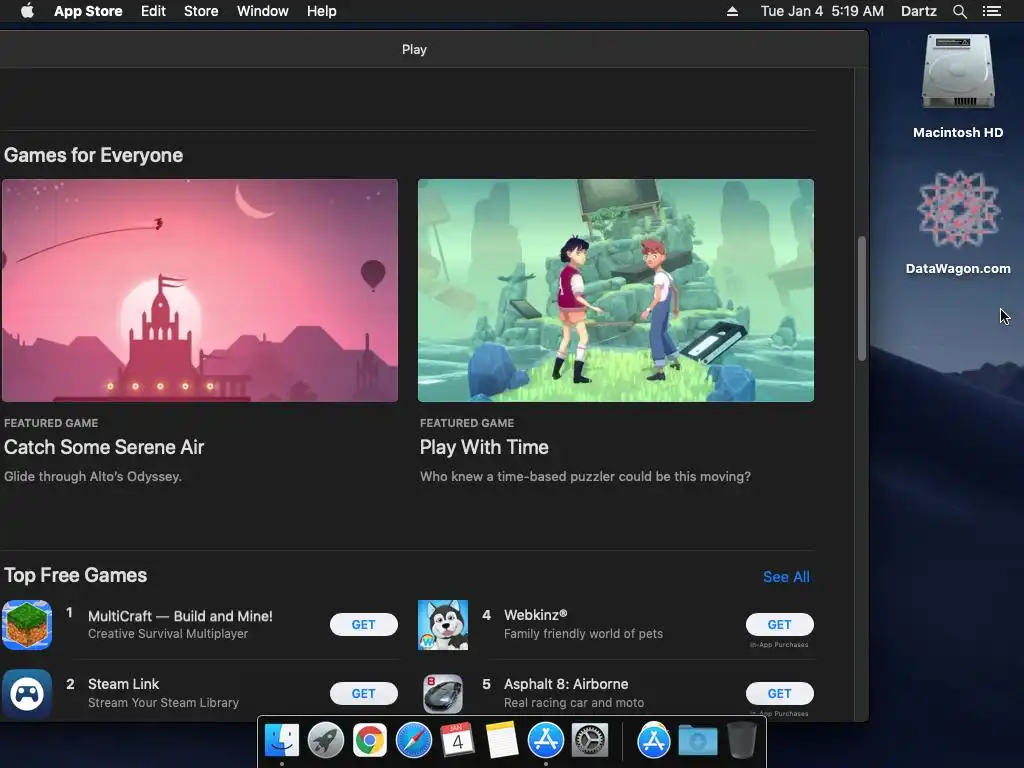Image resolution: width=1024 pixels, height=768 pixels.
Task: Select the Macintosh HD desktop icon
Action: pos(958,72)
